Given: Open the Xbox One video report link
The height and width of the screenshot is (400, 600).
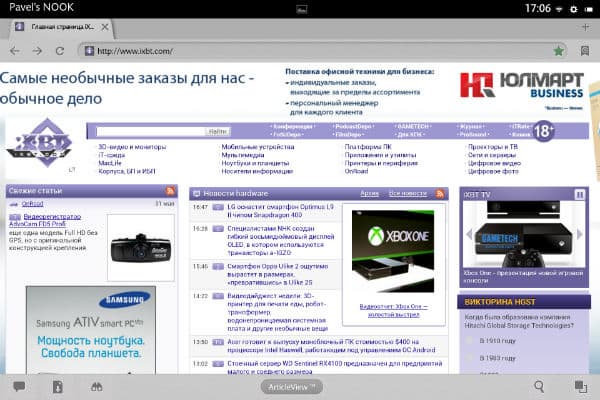Looking at the screenshot, I should coord(394,310).
